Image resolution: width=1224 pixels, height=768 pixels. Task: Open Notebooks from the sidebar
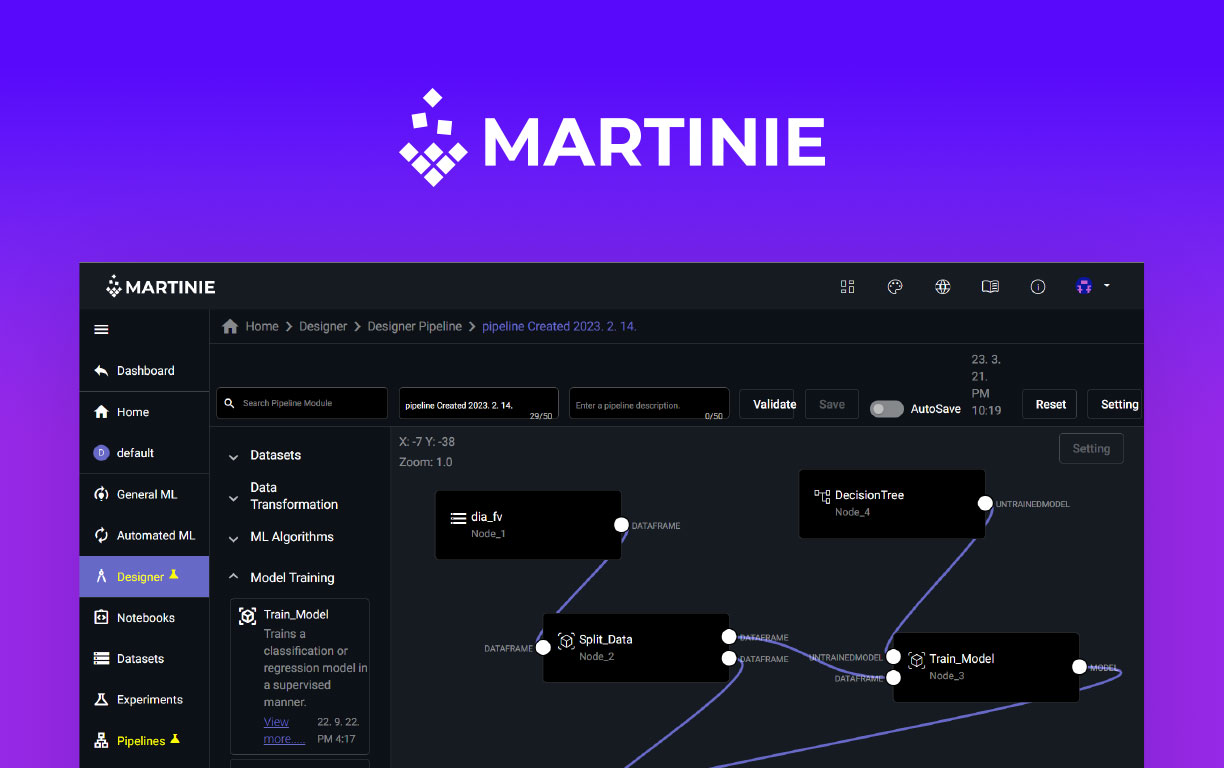pos(145,618)
